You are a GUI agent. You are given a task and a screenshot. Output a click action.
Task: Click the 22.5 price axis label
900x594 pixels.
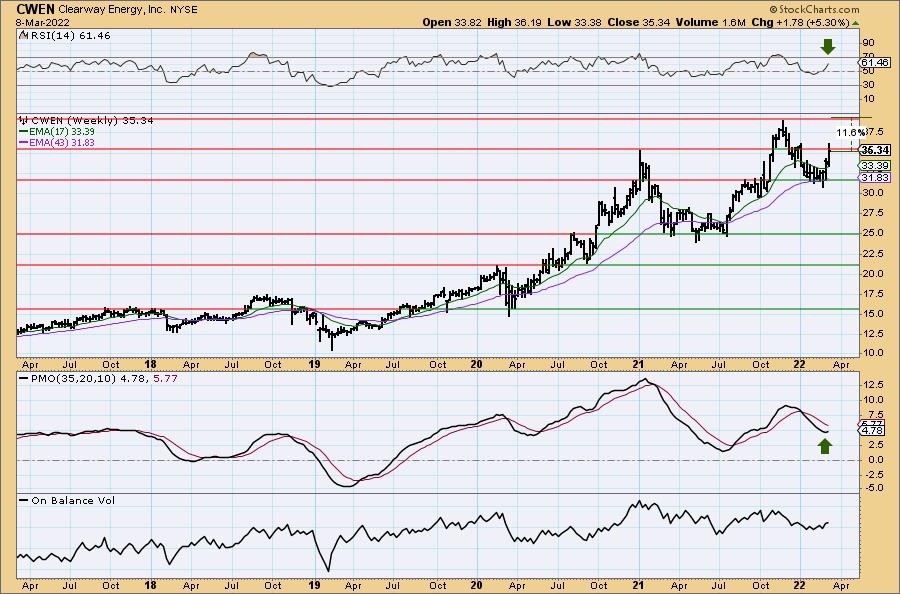[872, 254]
